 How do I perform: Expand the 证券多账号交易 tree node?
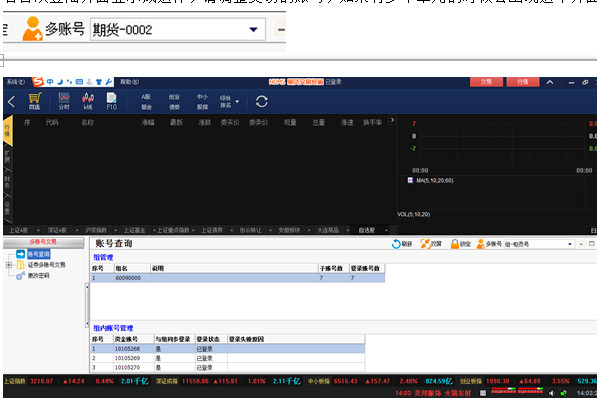(x=9, y=265)
